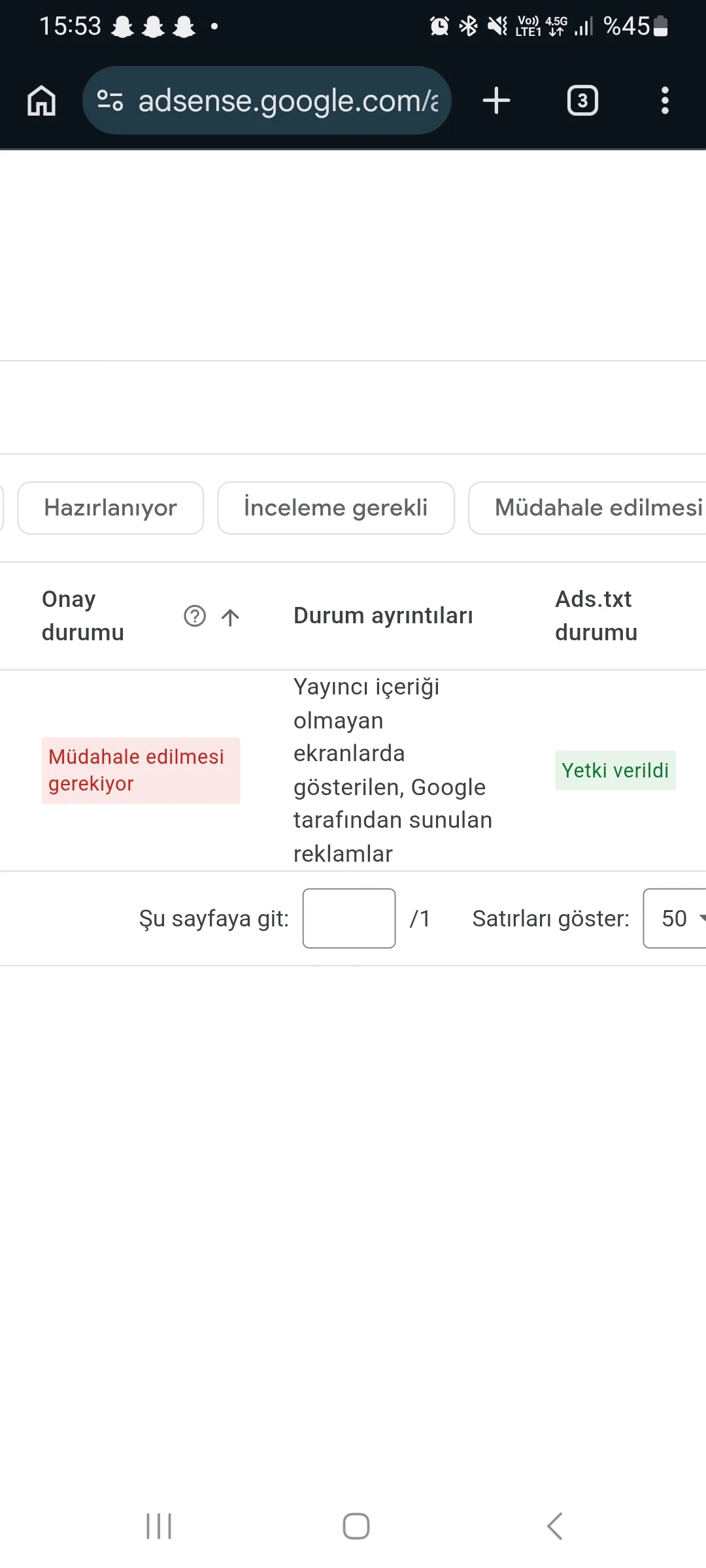Tap the browser home icon
Image resolution: width=706 pixels, height=1568 pixels.
[41, 101]
